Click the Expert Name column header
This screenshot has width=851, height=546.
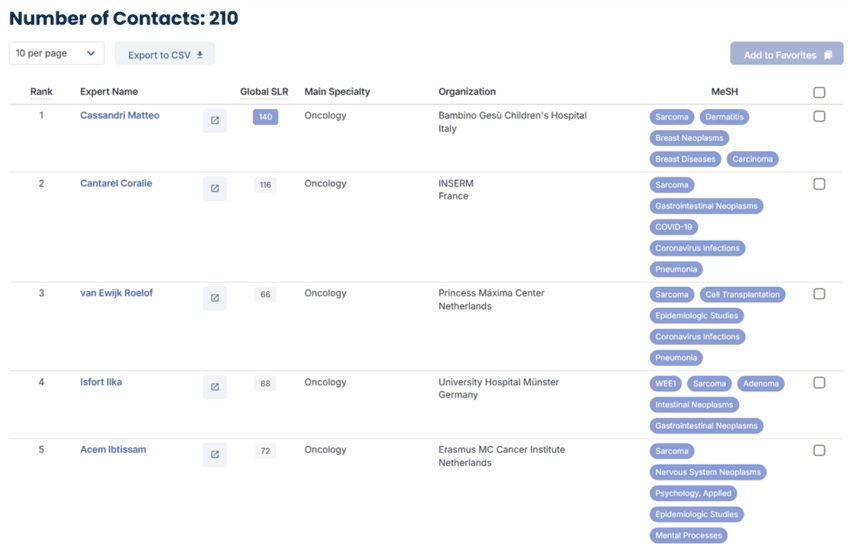tap(109, 92)
